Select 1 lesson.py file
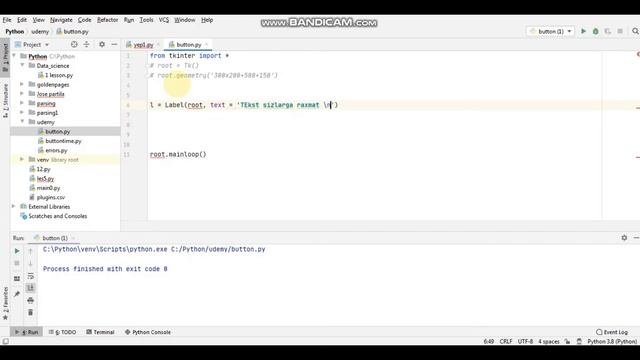640x360 pixels. pyautogui.click(x=59, y=75)
